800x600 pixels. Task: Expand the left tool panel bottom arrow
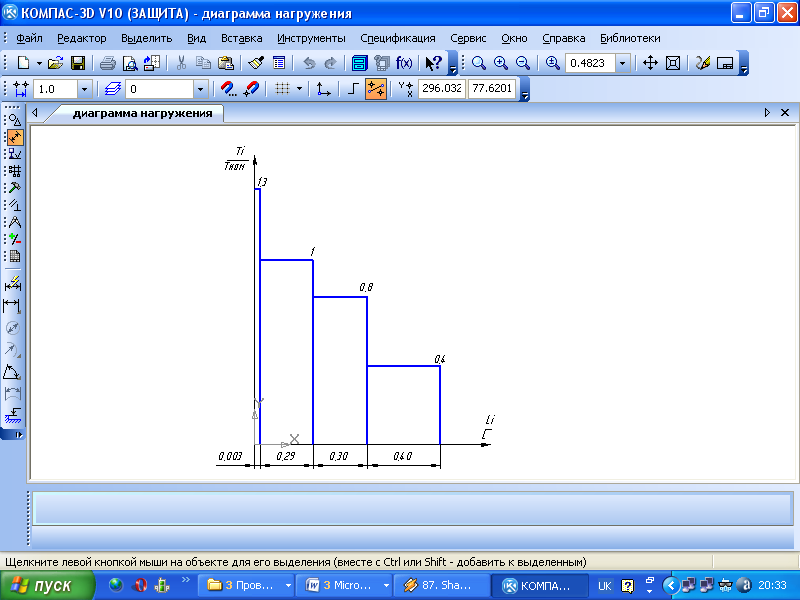(x=19, y=435)
